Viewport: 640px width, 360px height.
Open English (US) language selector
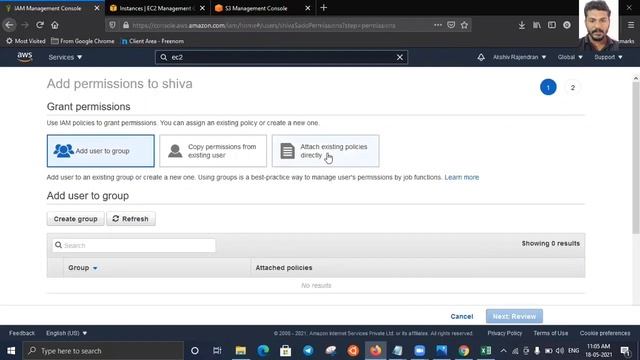click(67, 333)
